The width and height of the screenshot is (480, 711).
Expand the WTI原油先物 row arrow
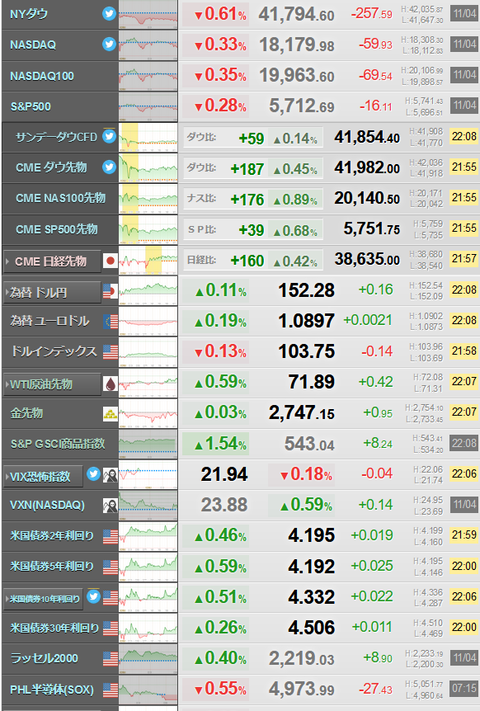(x=7, y=384)
